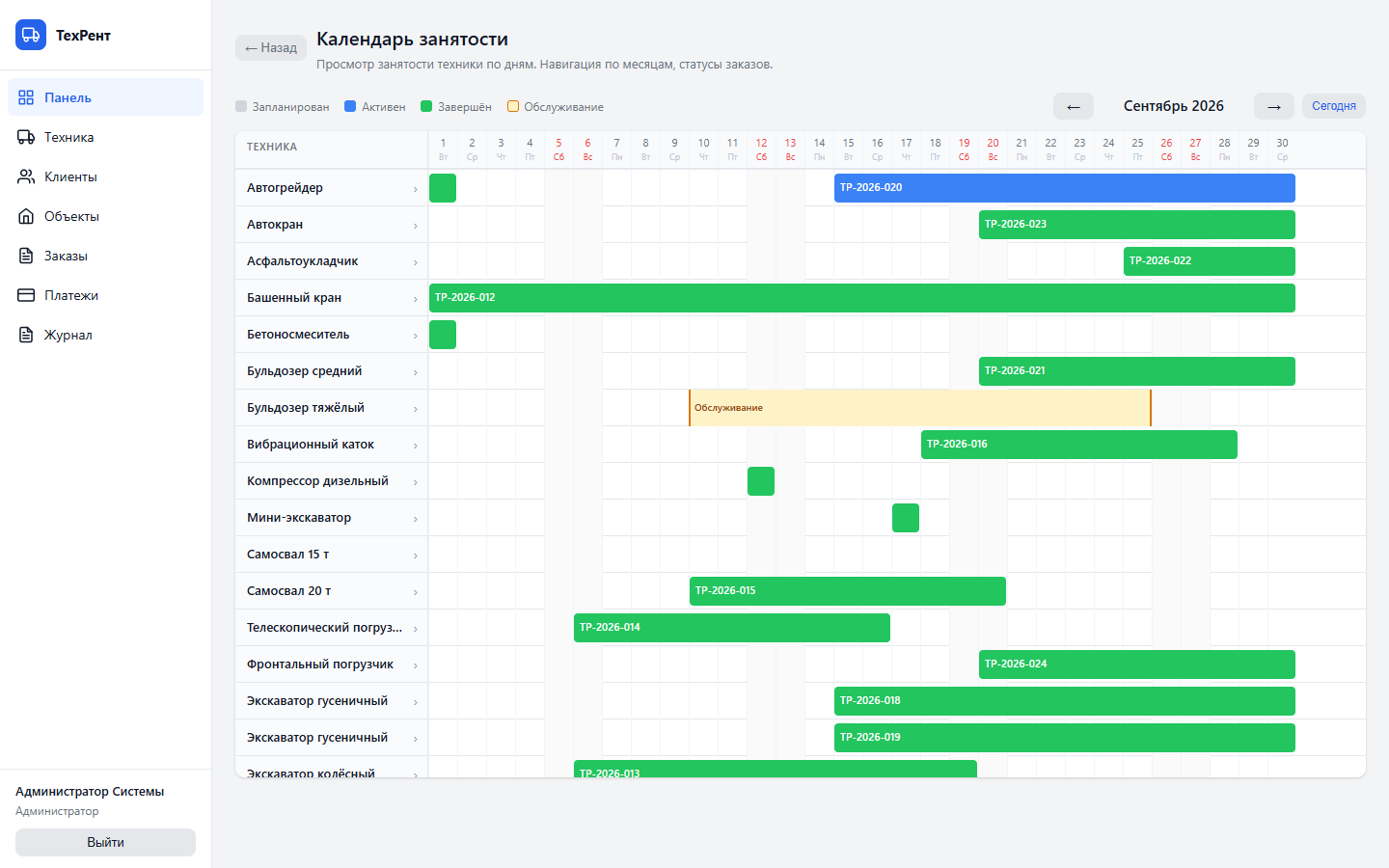Click the Клиенты people icon
The image size is (1389, 868).
pos(26,176)
